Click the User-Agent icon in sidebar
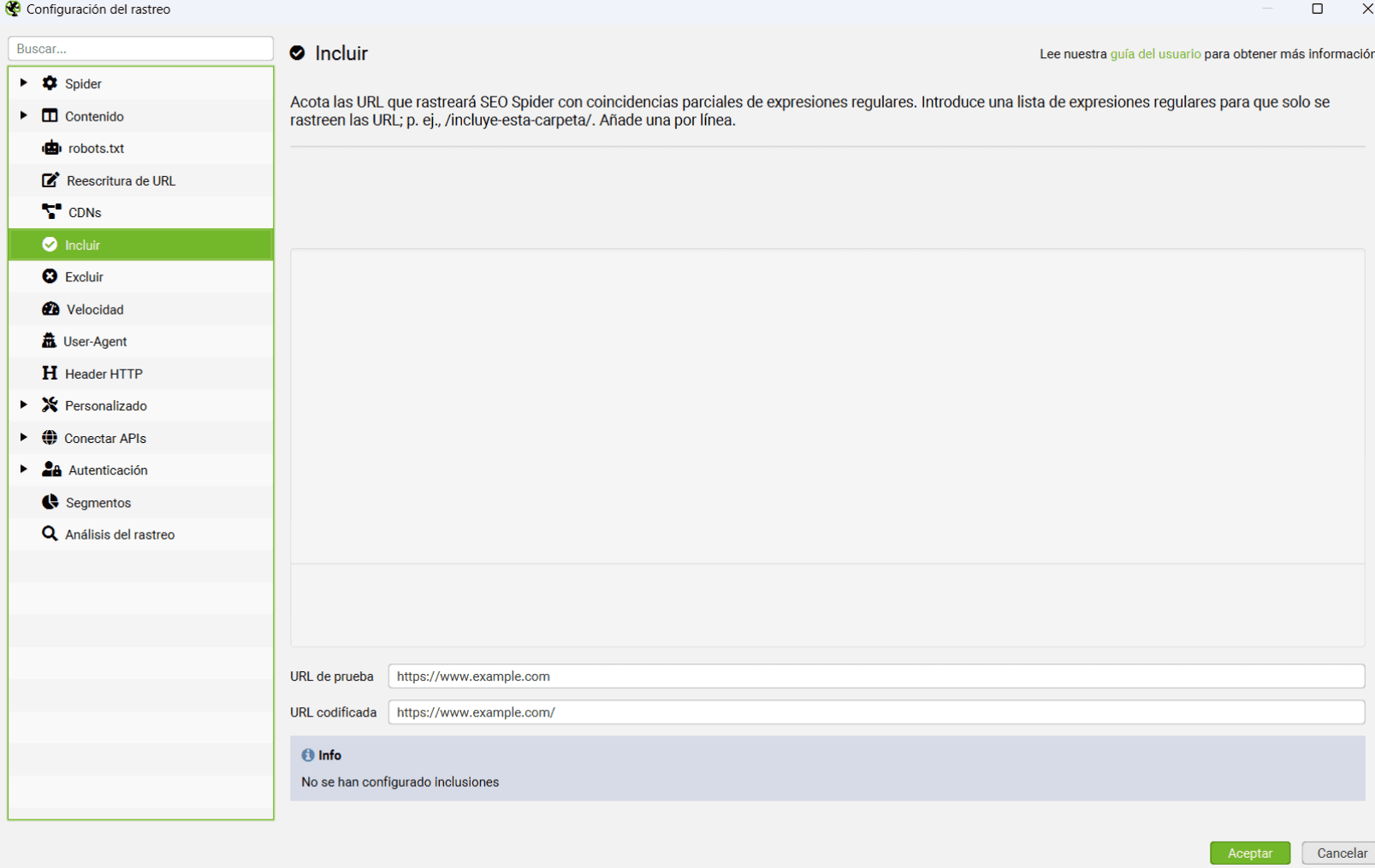 click(x=49, y=340)
